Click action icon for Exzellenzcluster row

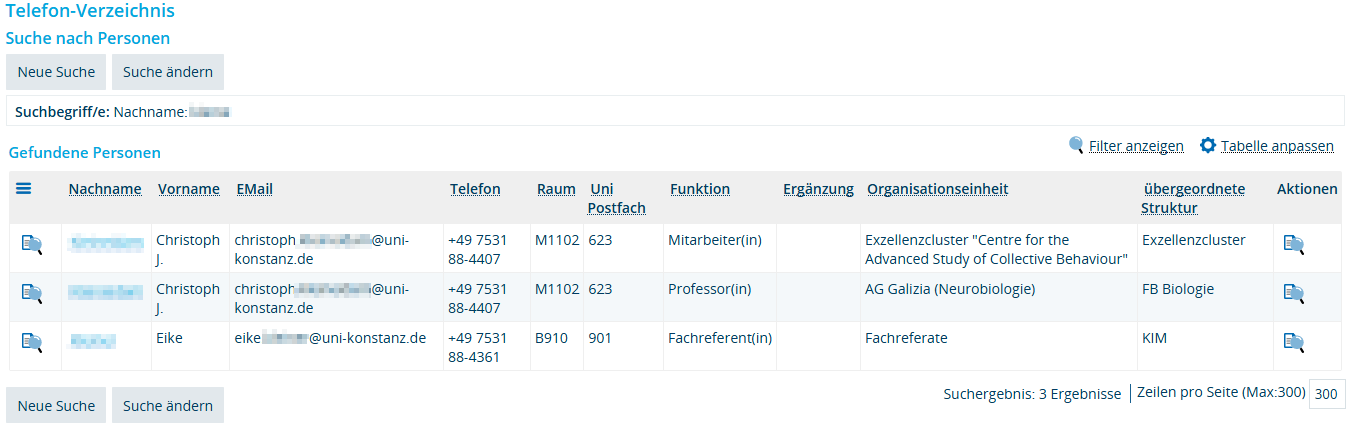(x=1294, y=244)
